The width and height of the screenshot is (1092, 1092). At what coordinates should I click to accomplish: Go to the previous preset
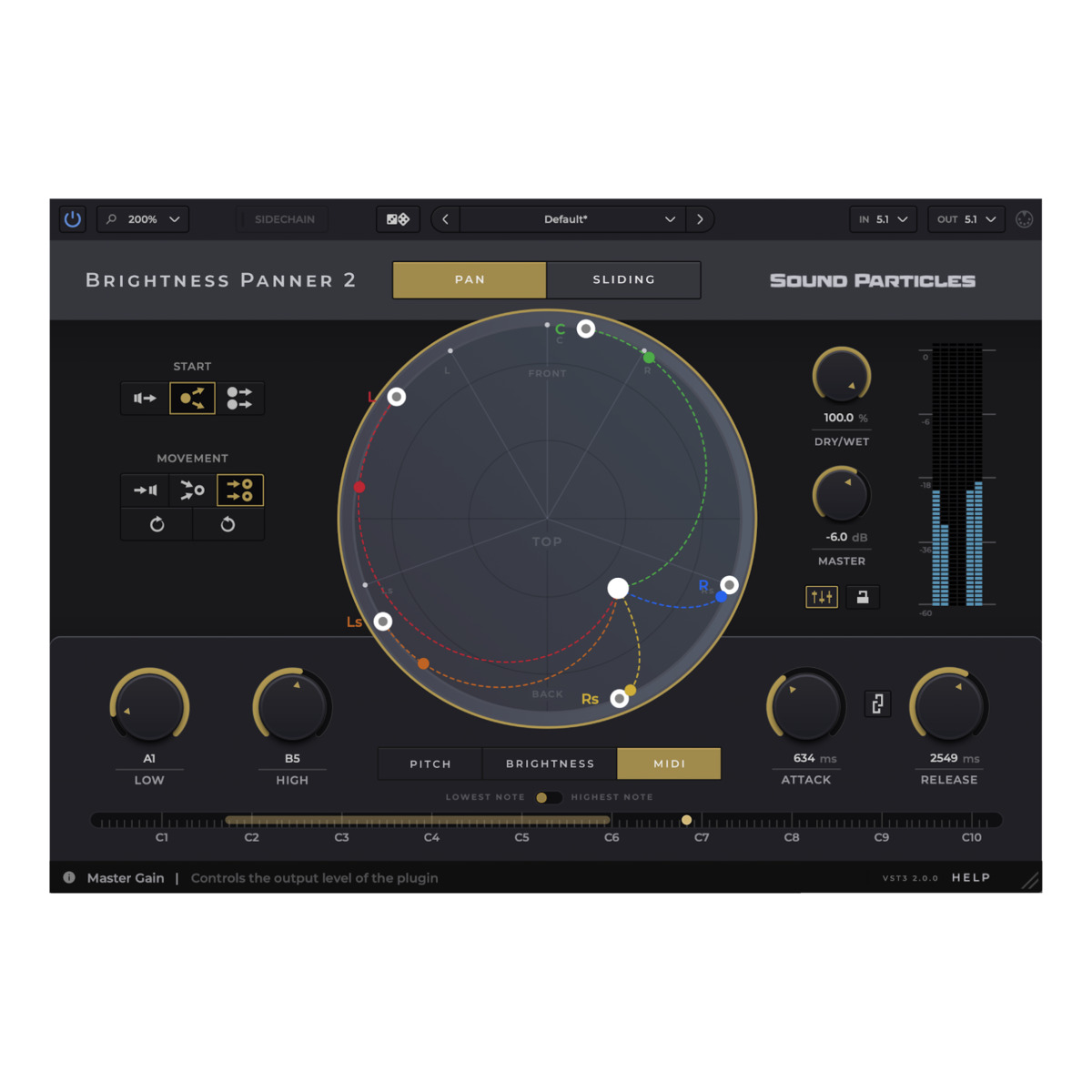click(x=445, y=219)
